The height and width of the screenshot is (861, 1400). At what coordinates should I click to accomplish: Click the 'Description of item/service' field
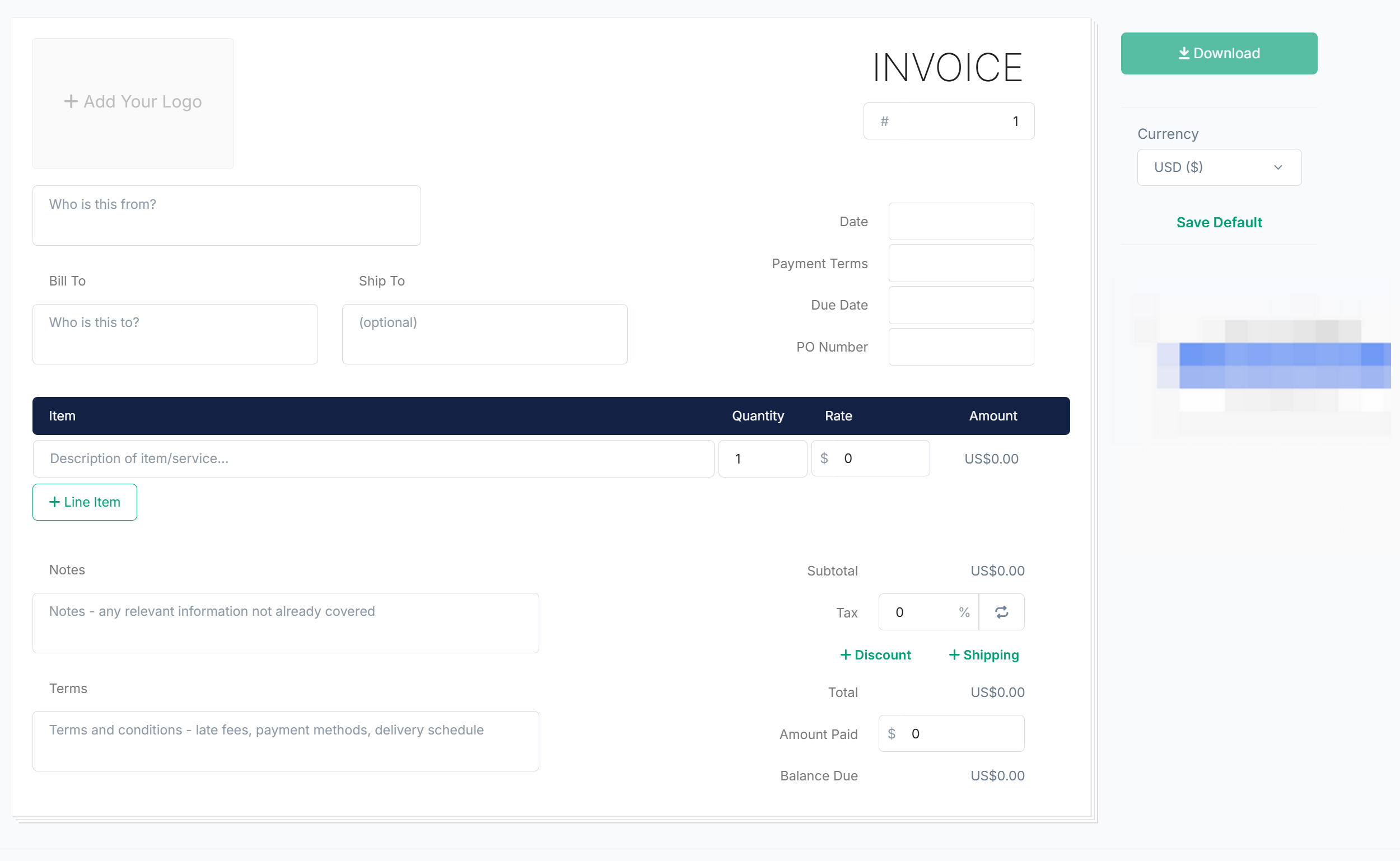pyautogui.click(x=372, y=458)
